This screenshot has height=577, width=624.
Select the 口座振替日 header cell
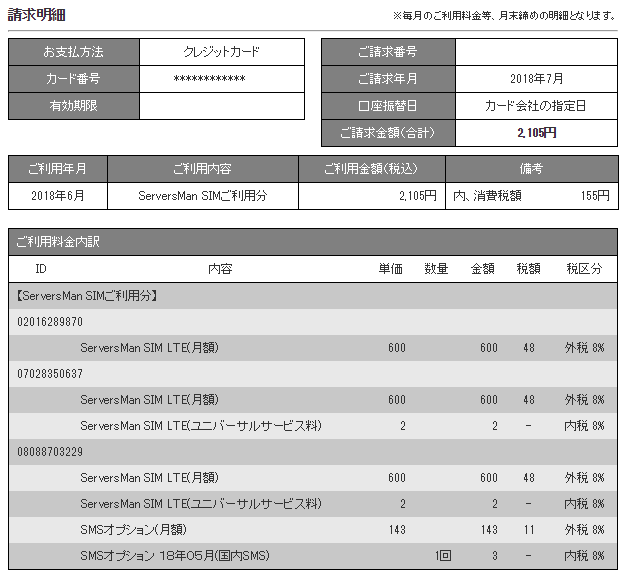(x=388, y=106)
